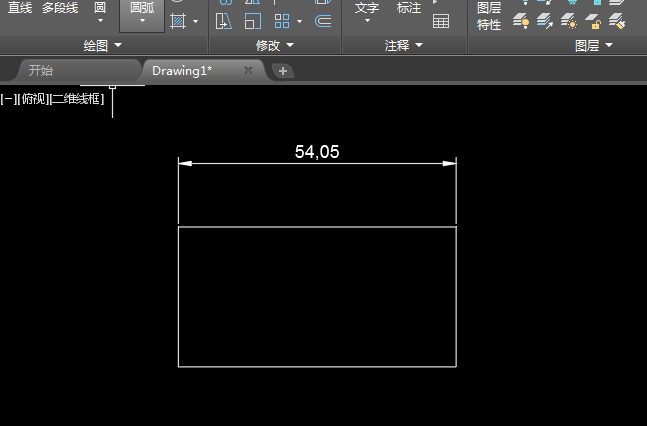Expand the 注释 panel dropdown
The image size is (647, 426).
404,45
